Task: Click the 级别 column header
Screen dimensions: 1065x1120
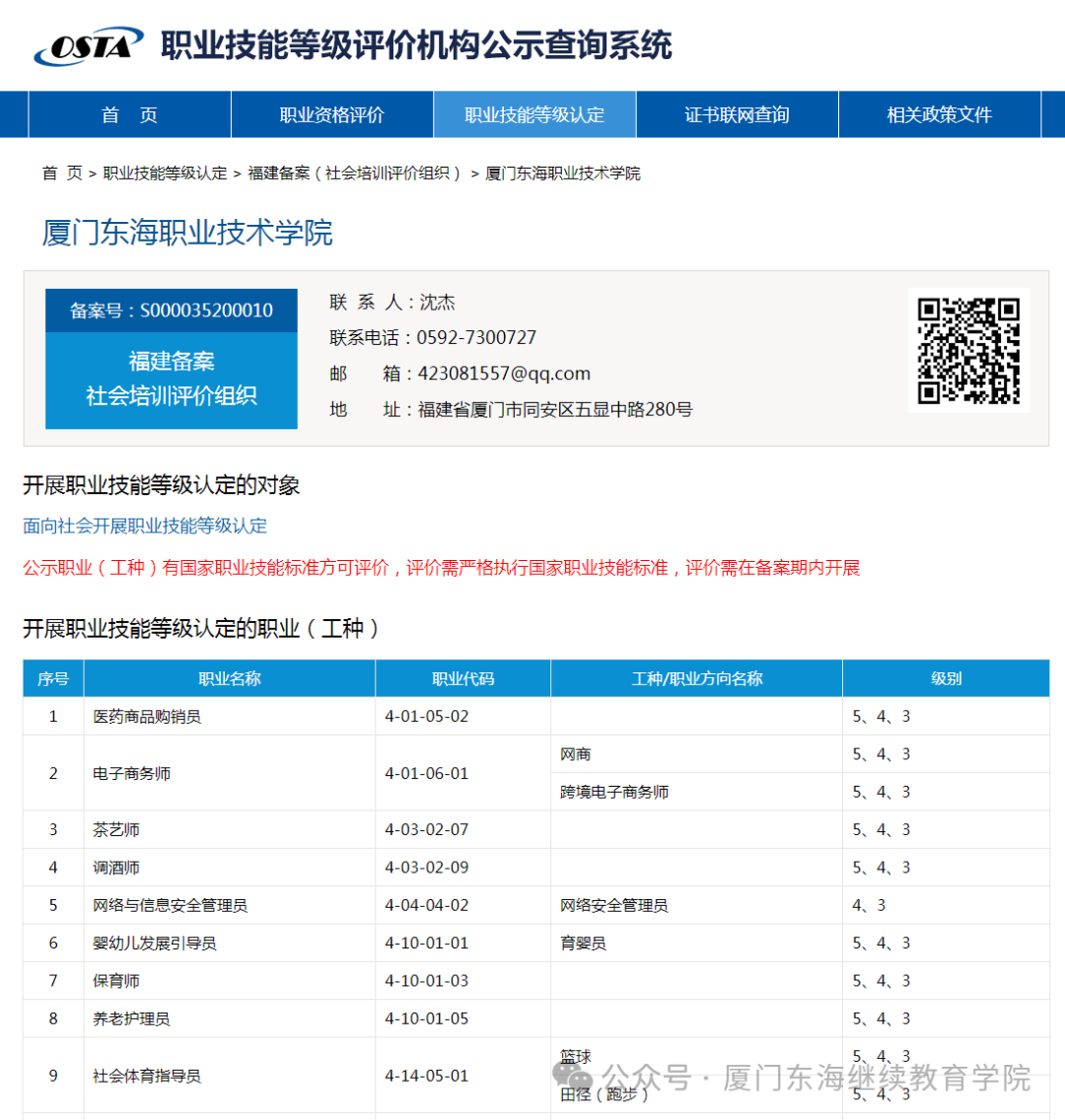Action: pos(947,678)
